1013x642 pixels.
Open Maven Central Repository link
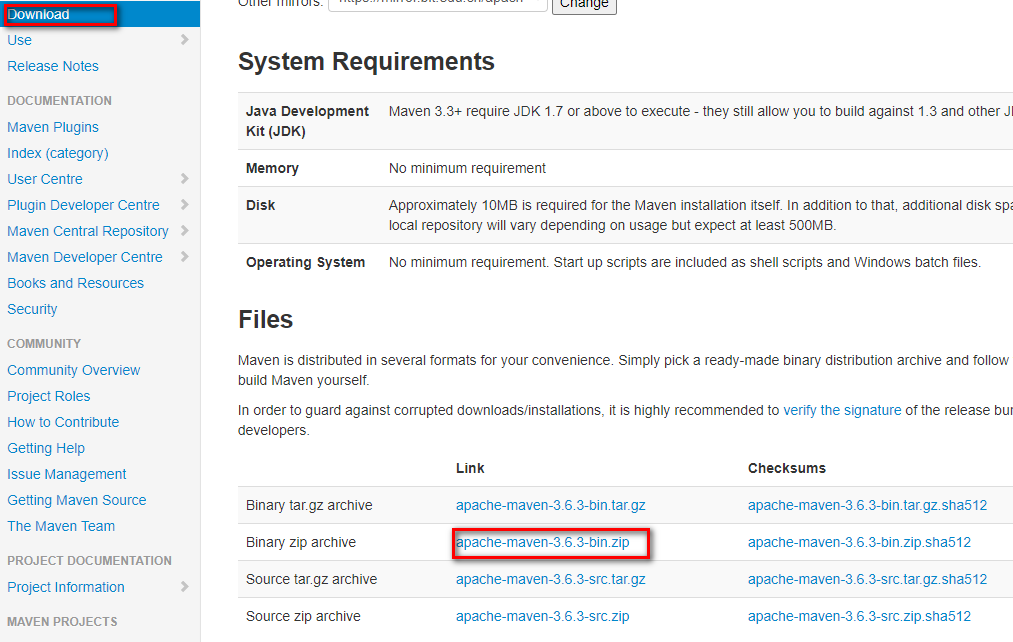pyautogui.click(x=88, y=231)
